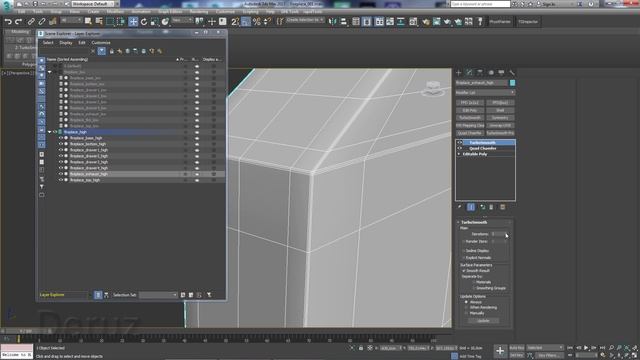Toggle the Quad Chamfer modifier eye
This screenshot has height=360, width=640.
click(460, 148)
